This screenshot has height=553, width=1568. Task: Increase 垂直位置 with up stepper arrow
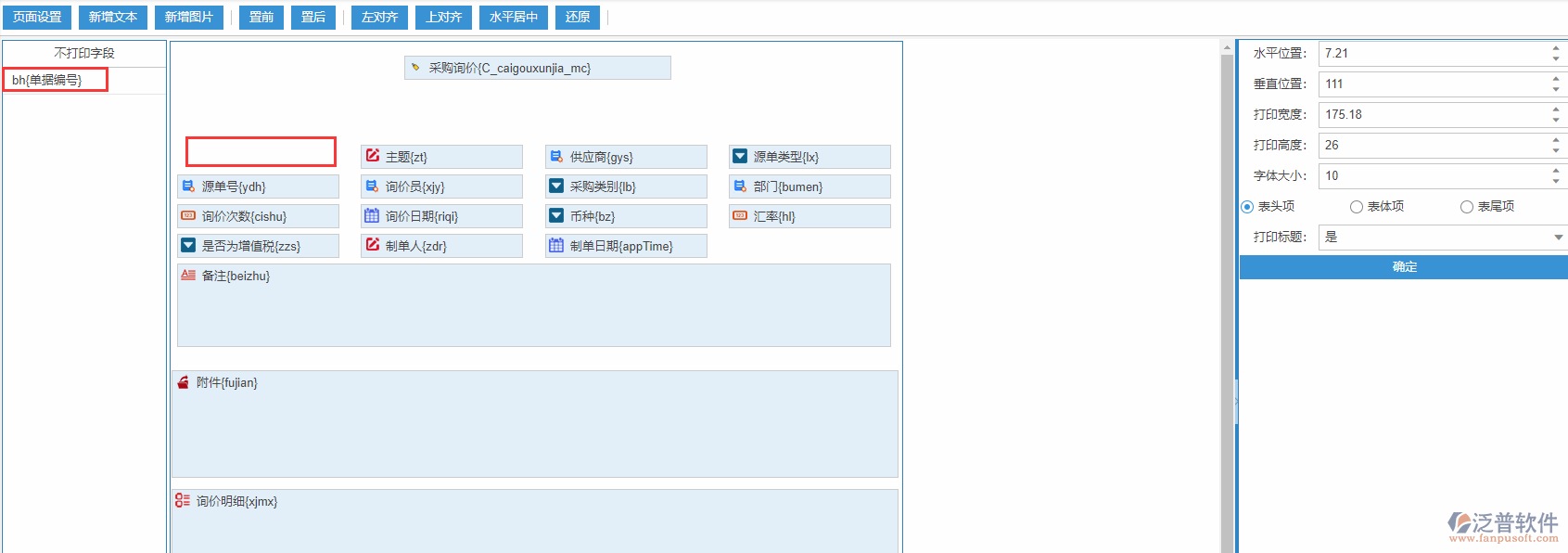point(1556,78)
